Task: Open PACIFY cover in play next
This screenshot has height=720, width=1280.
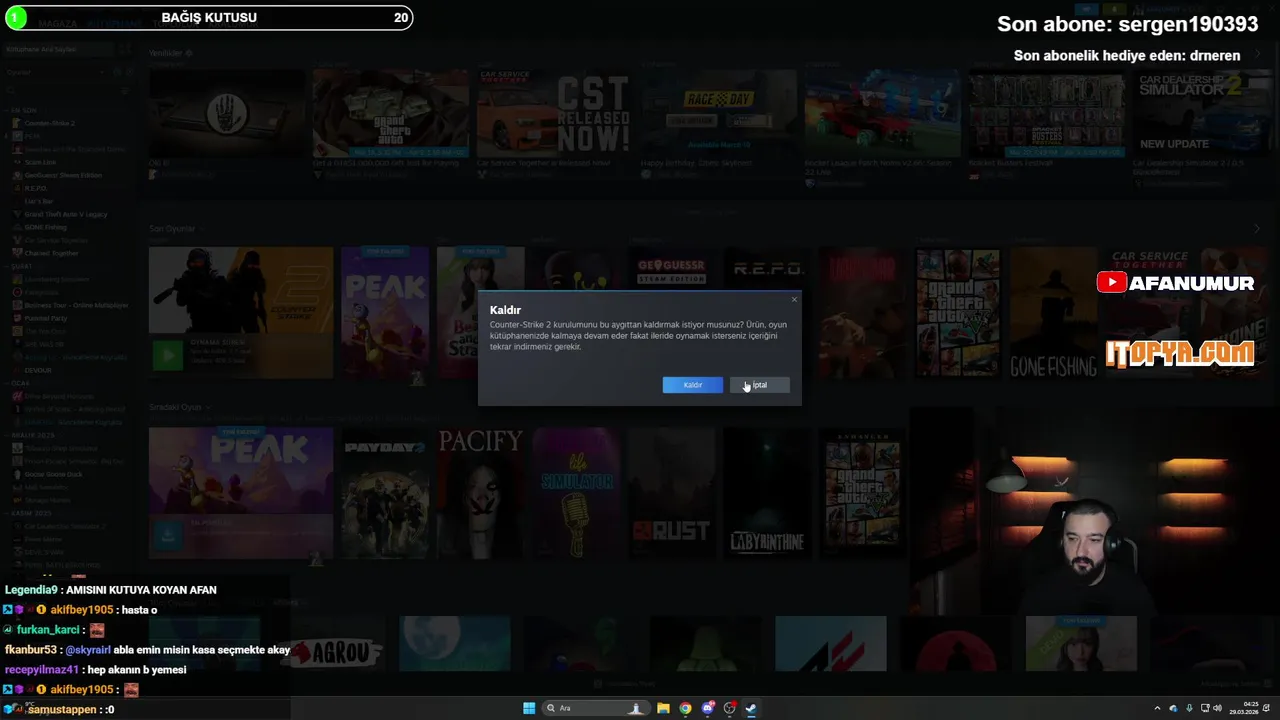Action: coord(480,492)
